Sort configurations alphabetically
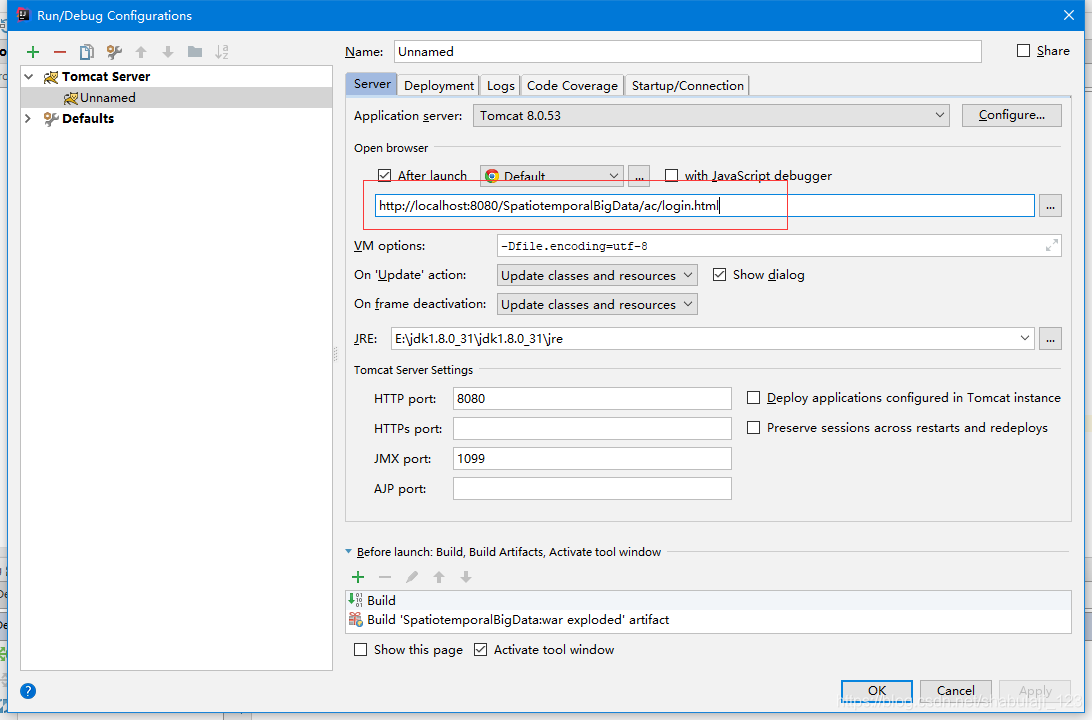1092x720 pixels. [x=222, y=52]
